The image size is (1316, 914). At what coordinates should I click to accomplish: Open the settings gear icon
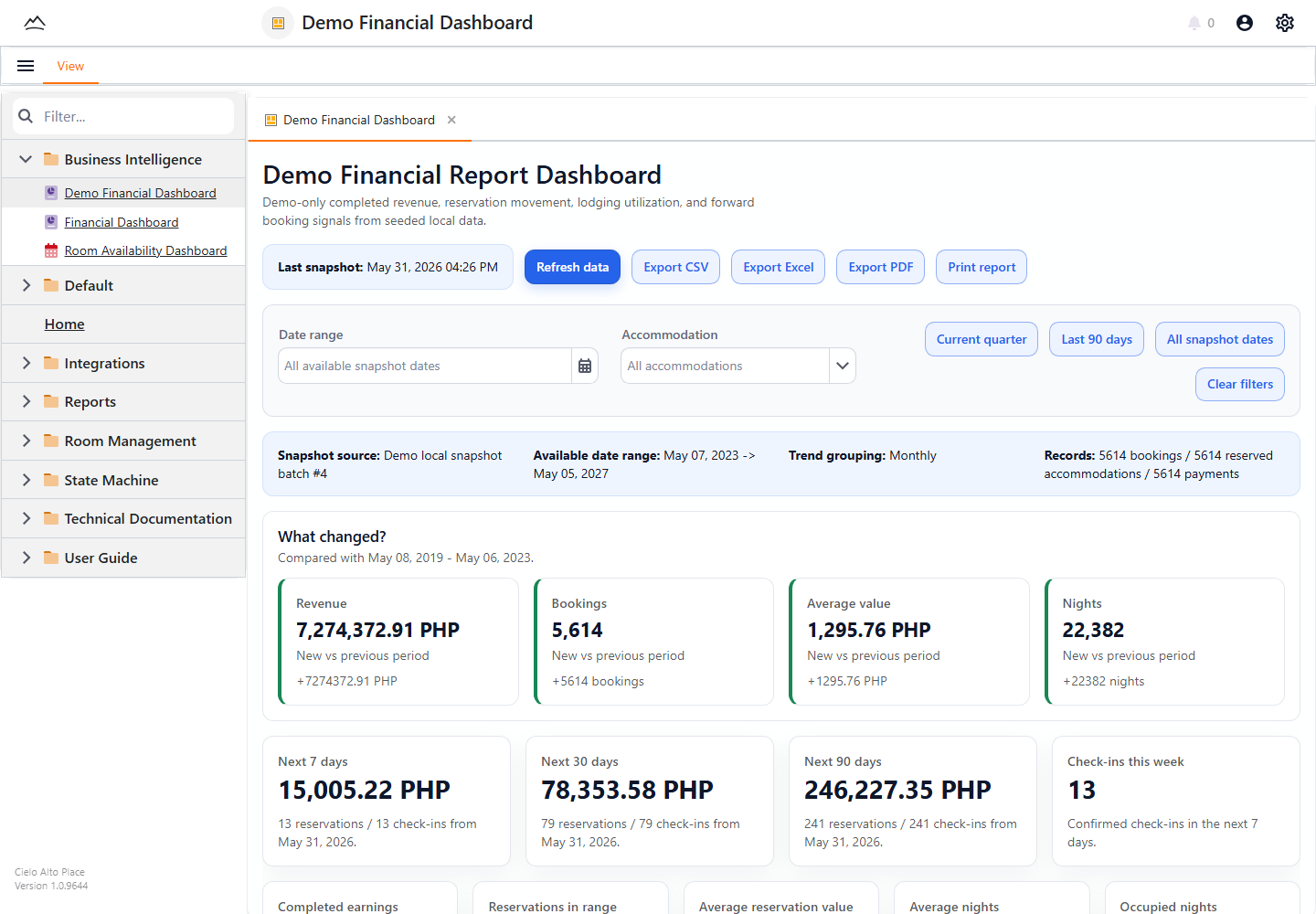pyautogui.click(x=1285, y=23)
